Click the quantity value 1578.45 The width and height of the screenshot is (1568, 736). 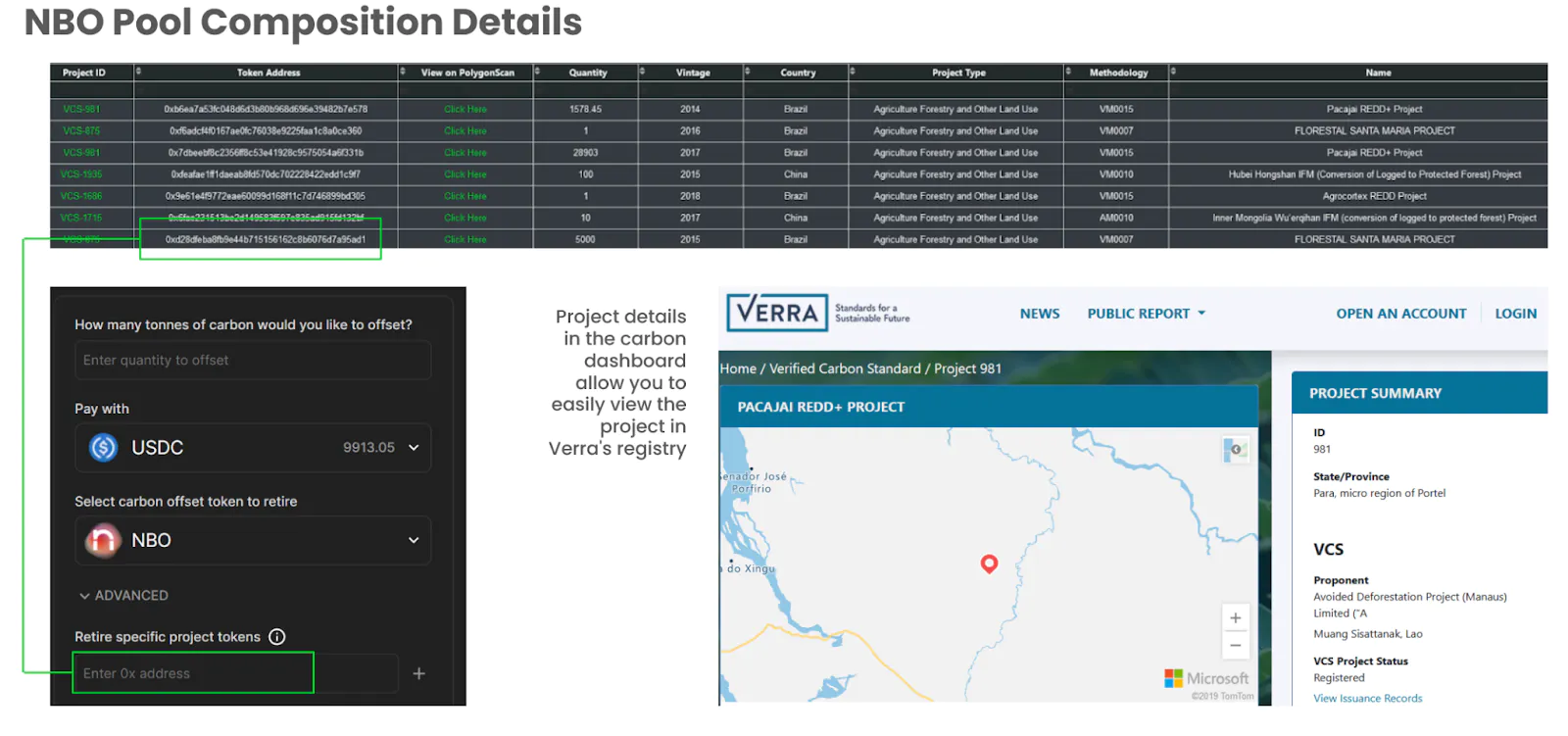point(585,109)
